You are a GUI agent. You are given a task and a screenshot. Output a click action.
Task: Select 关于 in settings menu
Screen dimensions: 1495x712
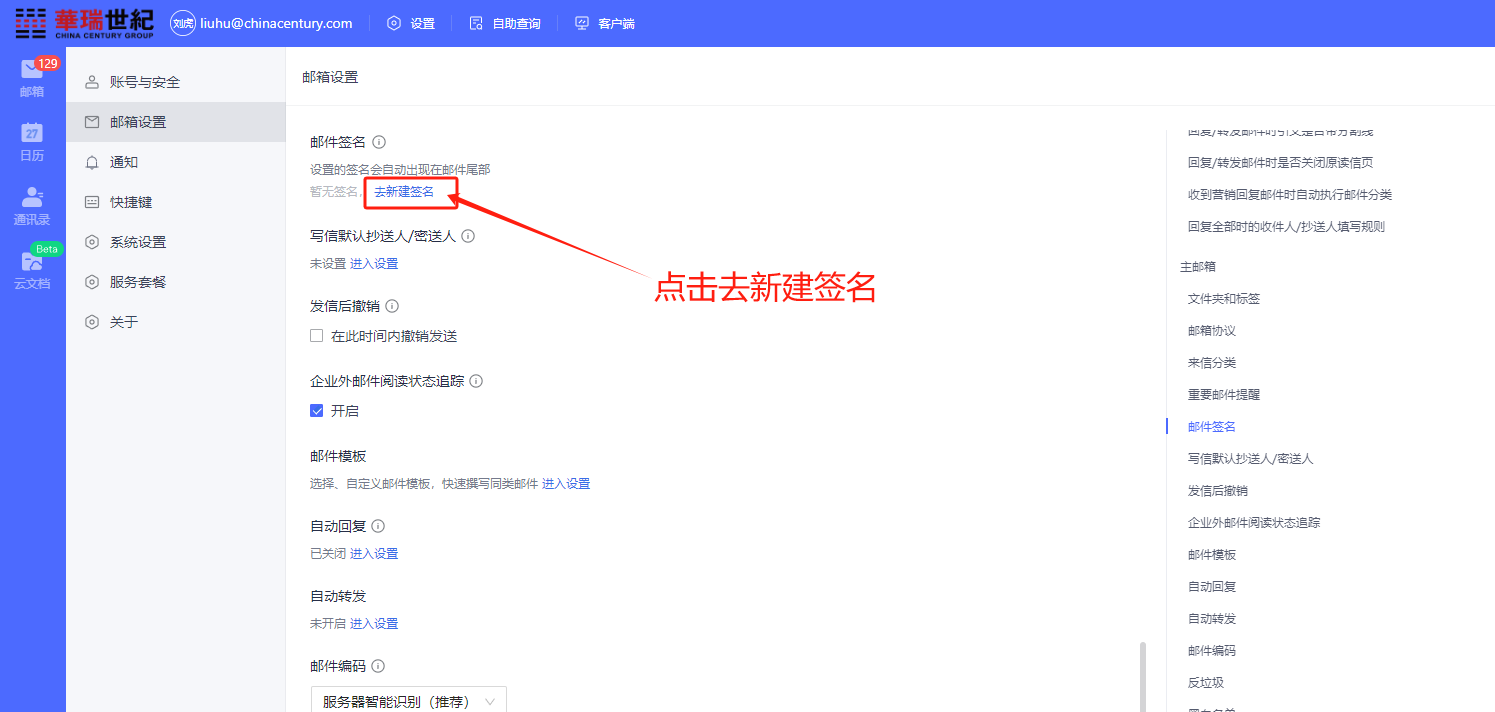click(176, 322)
